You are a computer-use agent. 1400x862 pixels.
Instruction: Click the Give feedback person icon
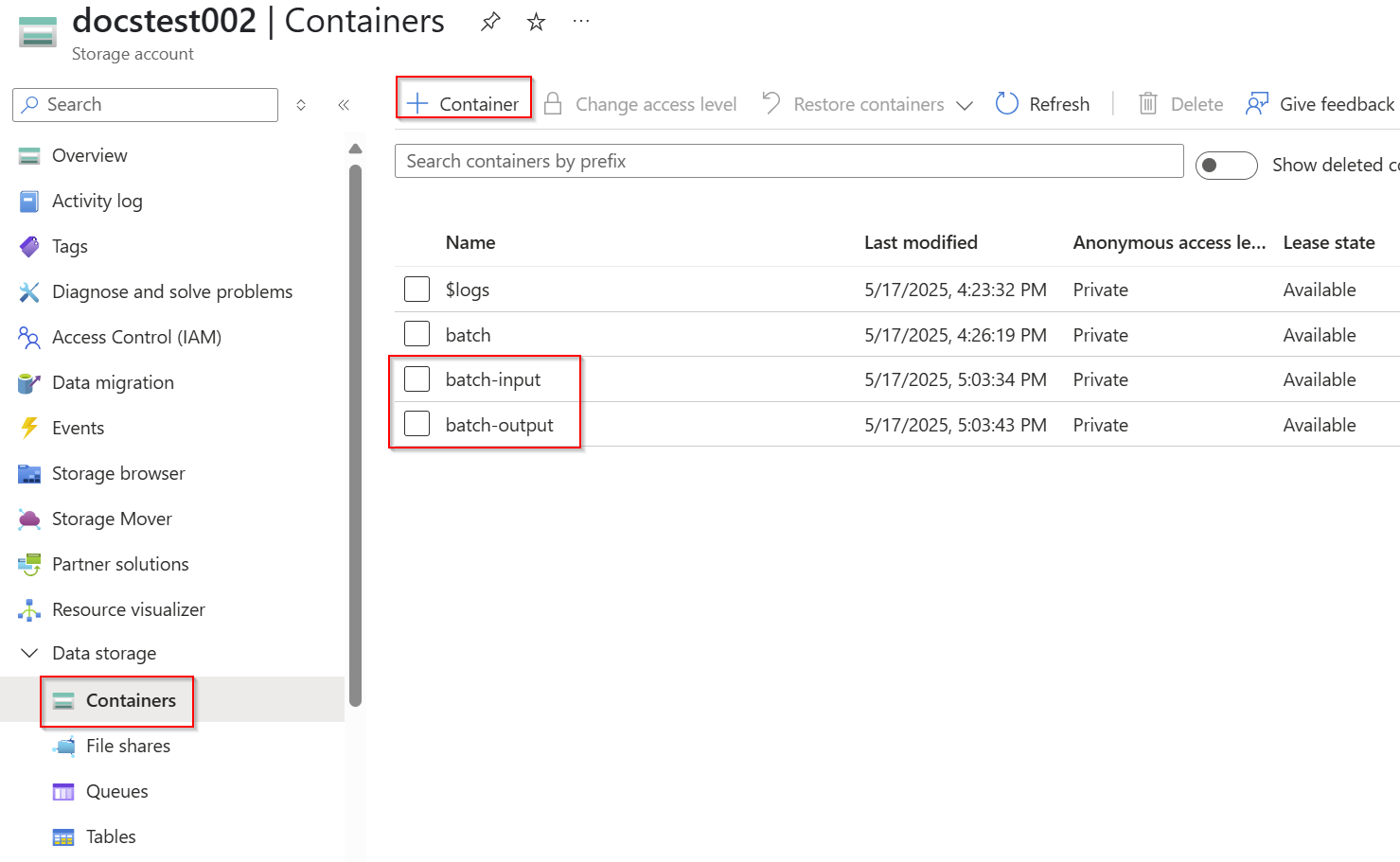click(1257, 103)
